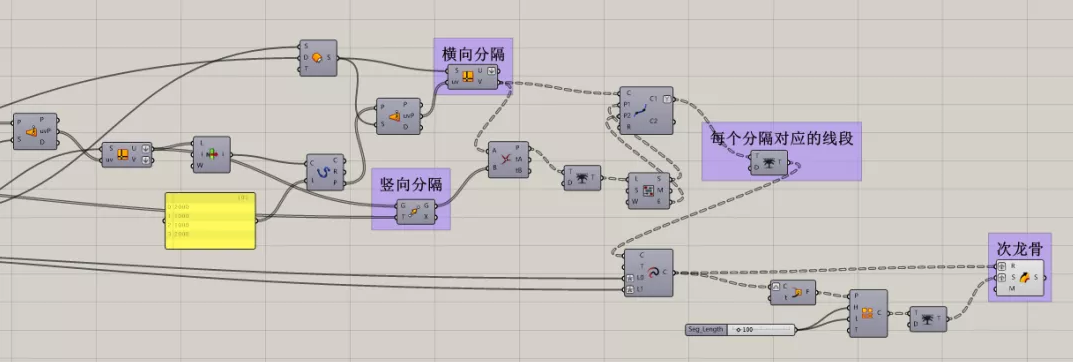This screenshot has width=1073, height=362.
Task: Select the 每个分隔对应的线段 group label
Action: [x=781, y=138]
